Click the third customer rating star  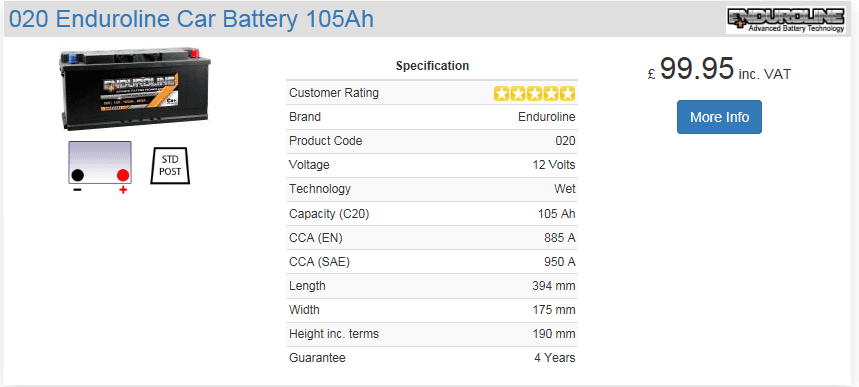click(x=535, y=94)
